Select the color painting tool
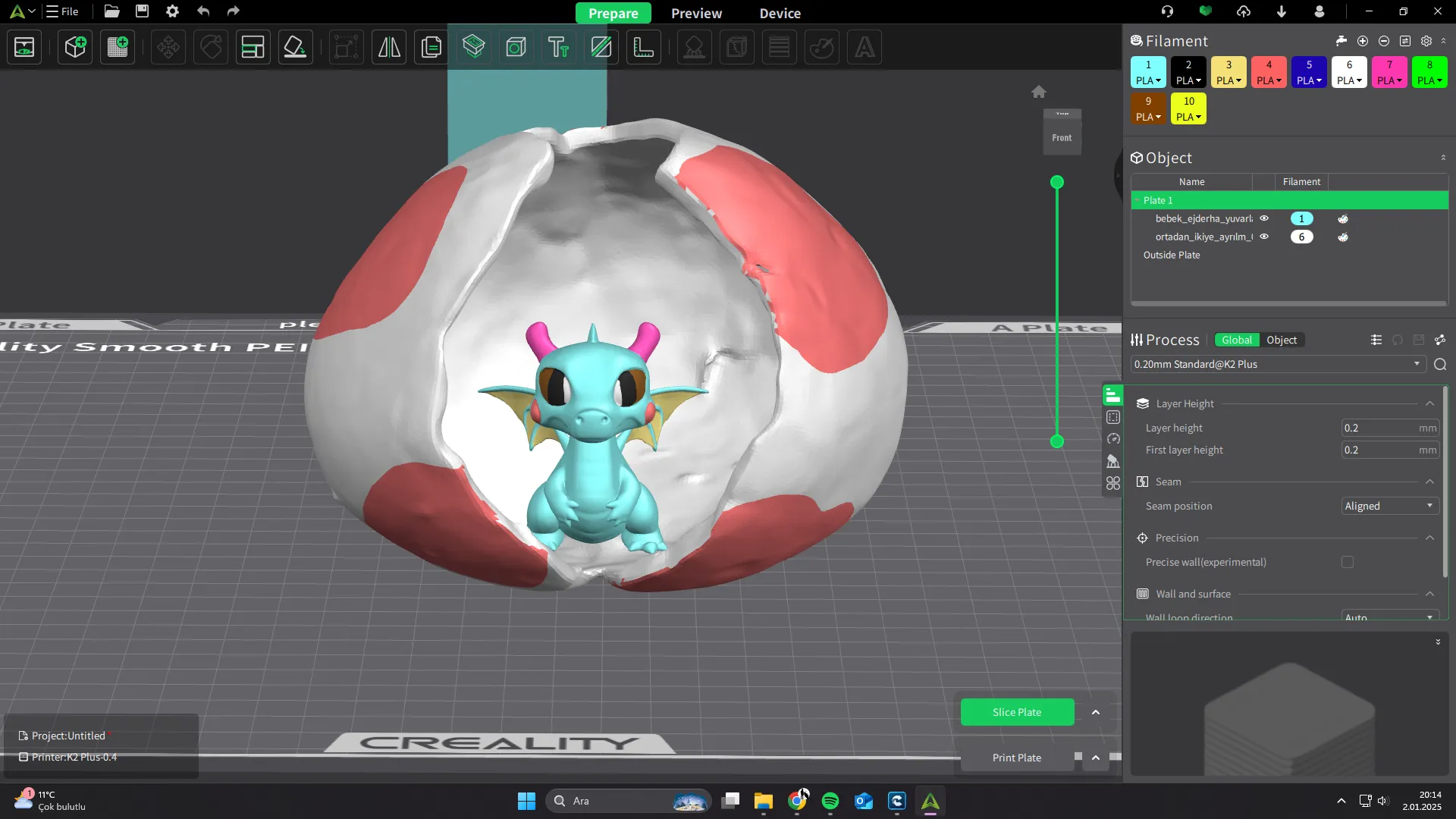This screenshot has height=819, width=1456. pyautogui.click(x=823, y=47)
